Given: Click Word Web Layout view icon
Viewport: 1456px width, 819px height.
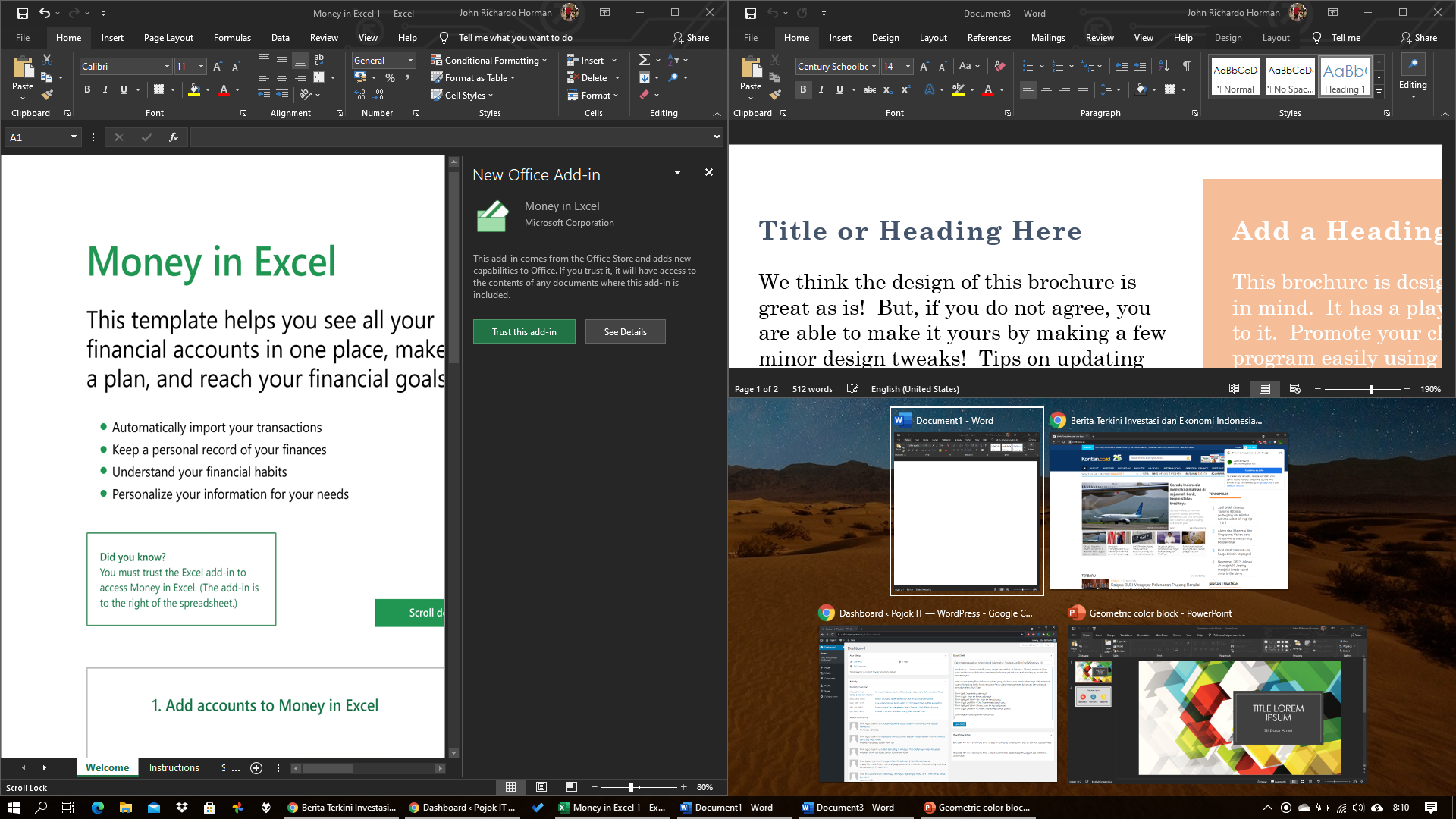Looking at the screenshot, I should pos(1295,388).
